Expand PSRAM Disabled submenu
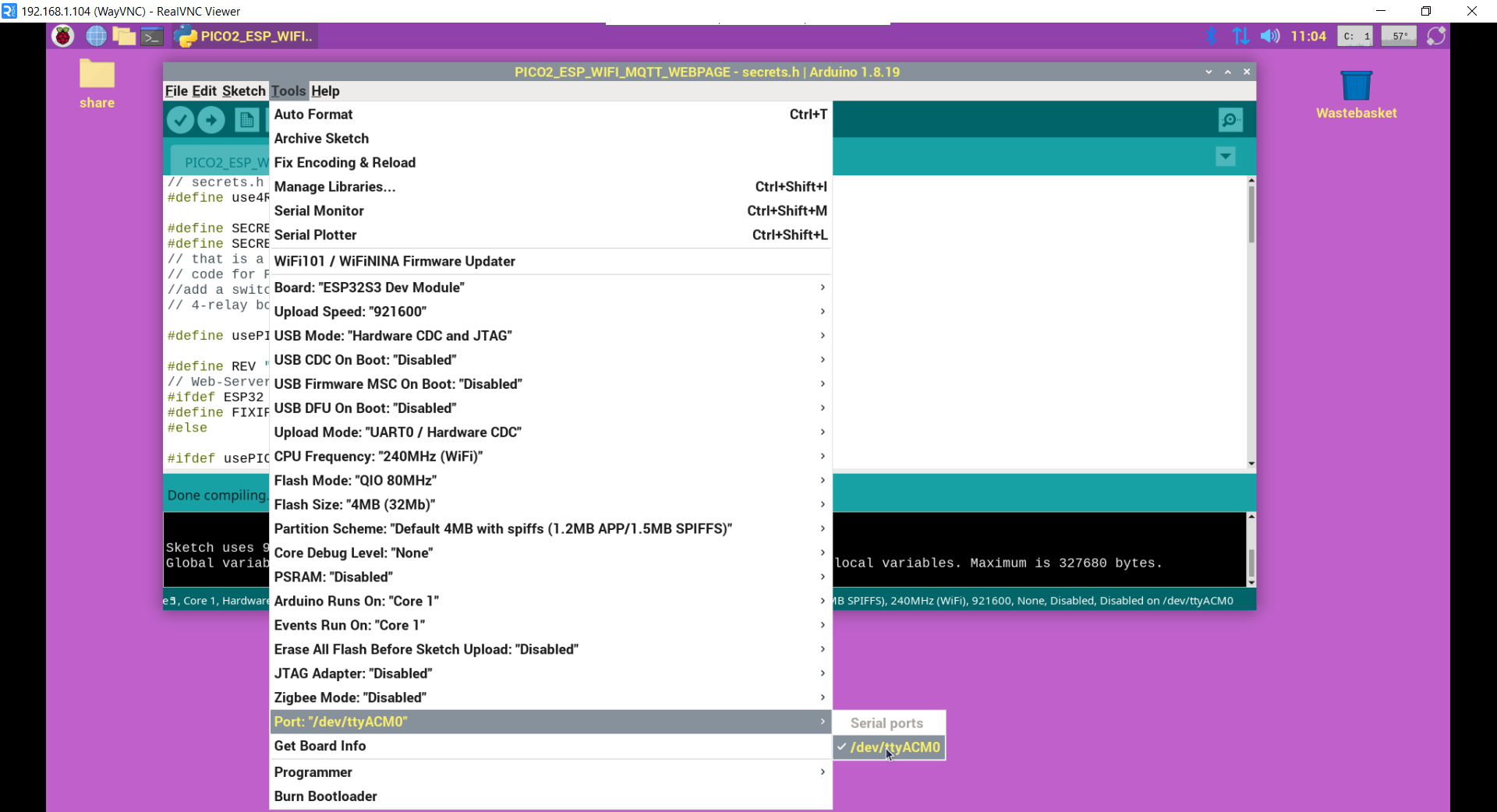This screenshot has height=812, width=1497. [x=550, y=577]
